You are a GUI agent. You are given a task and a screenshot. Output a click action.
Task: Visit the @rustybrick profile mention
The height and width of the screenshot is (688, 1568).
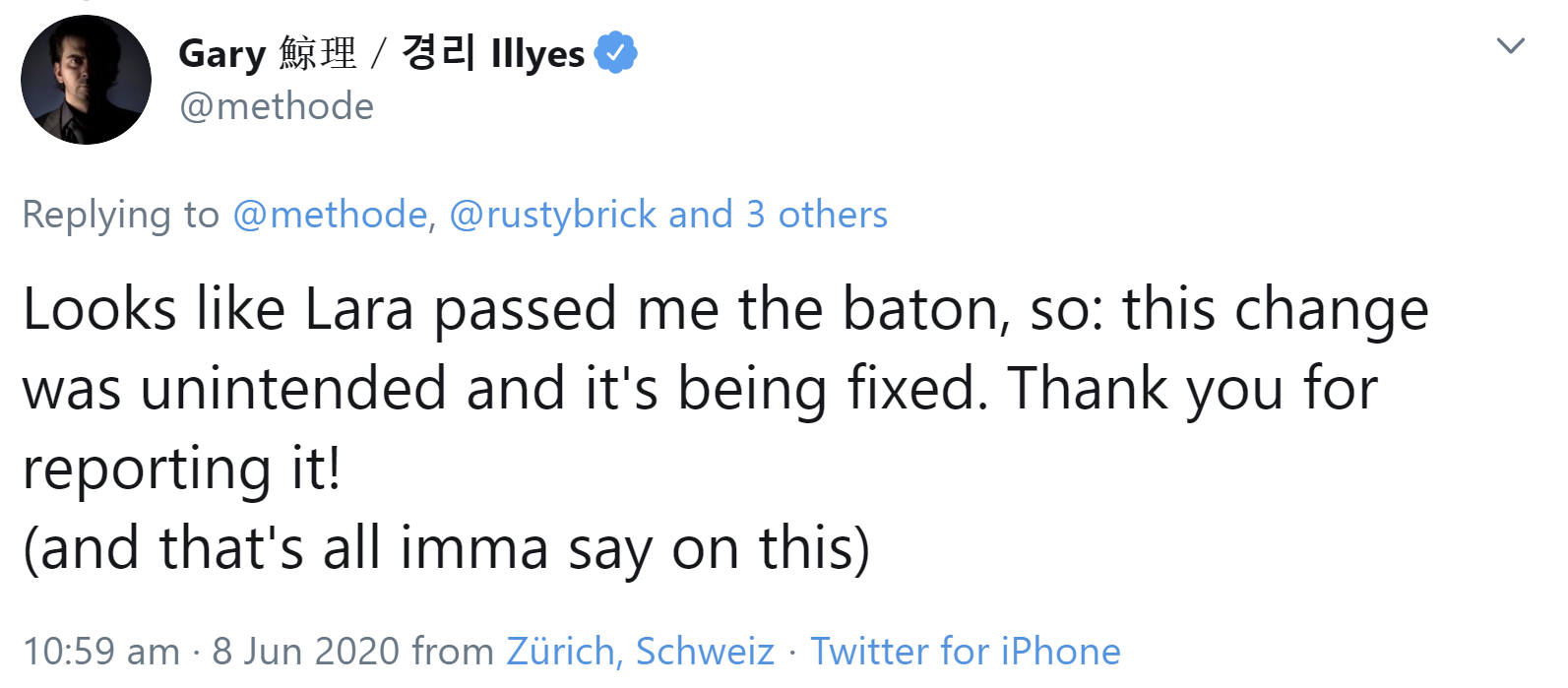click(x=553, y=215)
